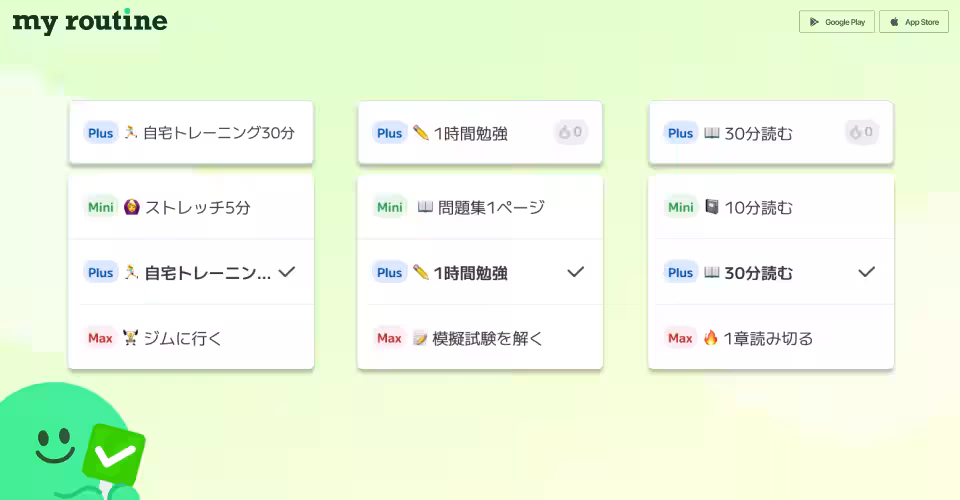
Task: Click Plus badge in bold 1時間勉強 row
Action: pos(389,272)
